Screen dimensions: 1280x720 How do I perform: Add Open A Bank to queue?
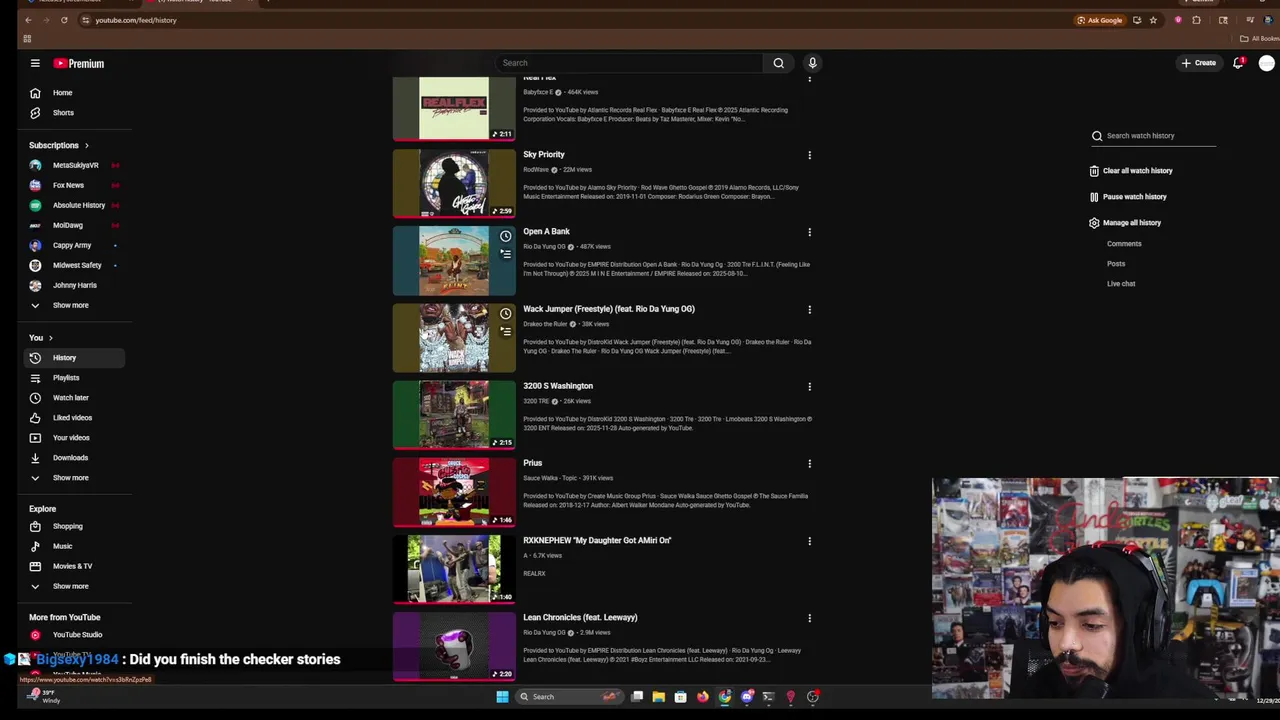click(x=505, y=254)
